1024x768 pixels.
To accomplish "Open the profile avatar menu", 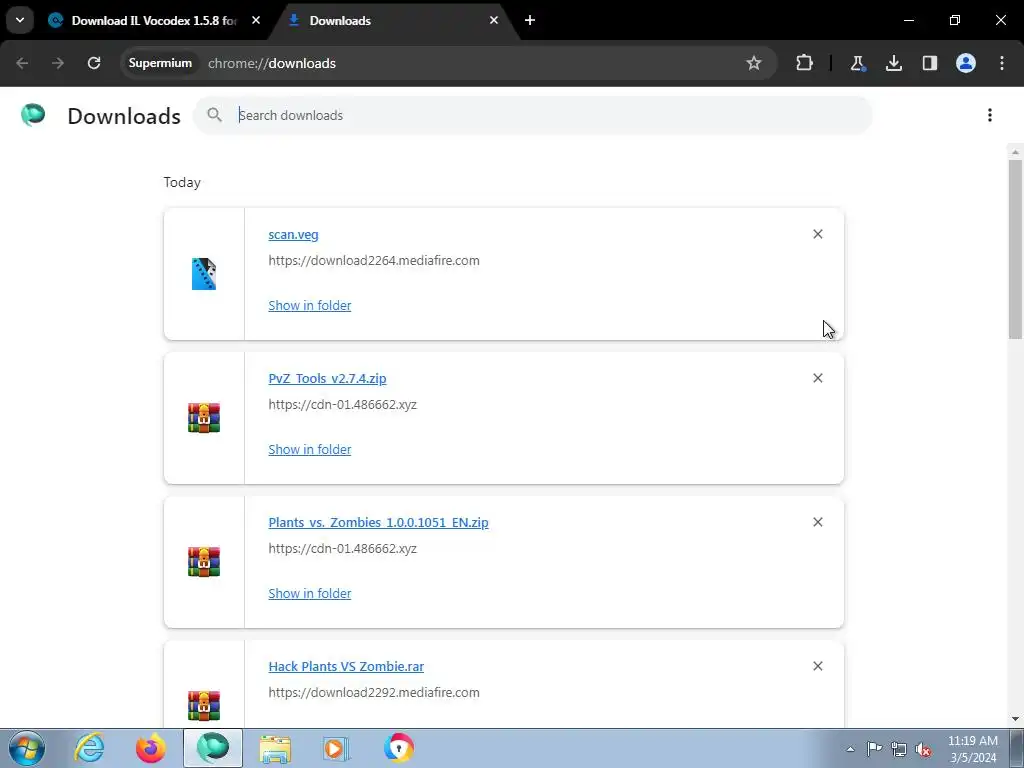I will click(x=966, y=63).
